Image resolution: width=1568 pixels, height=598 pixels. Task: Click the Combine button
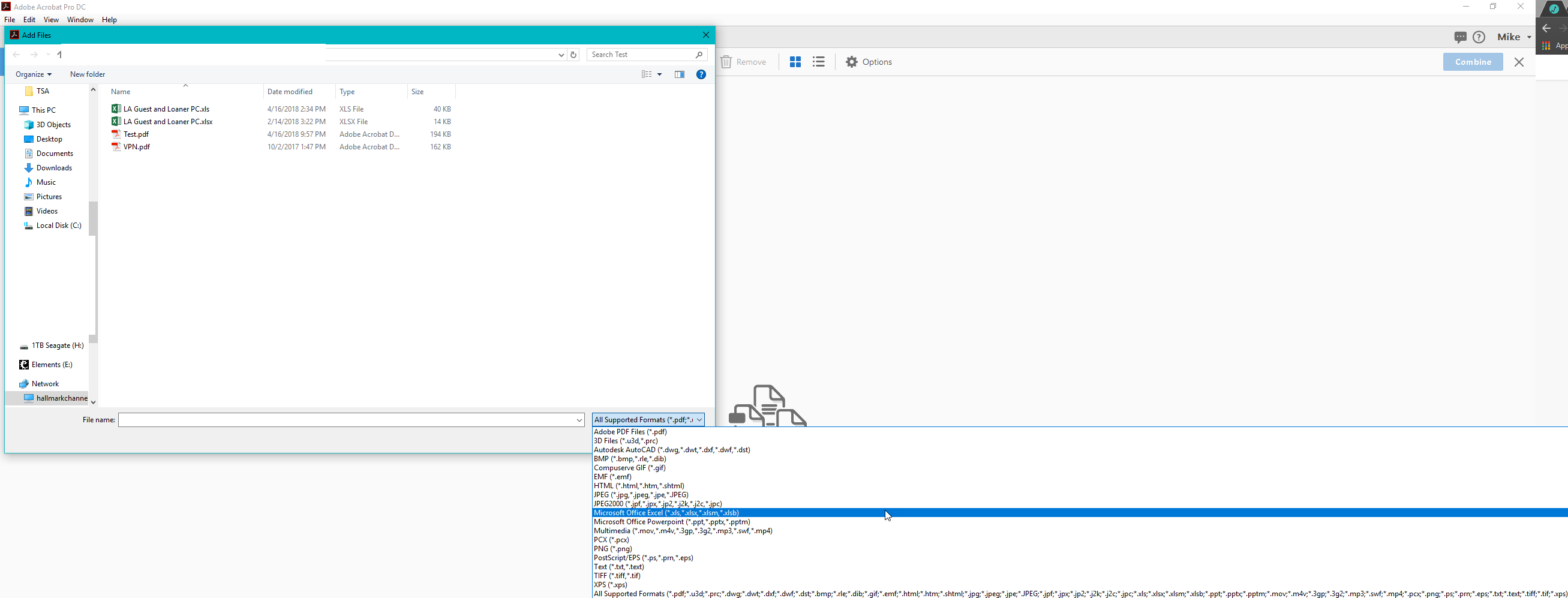pyautogui.click(x=1473, y=62)
